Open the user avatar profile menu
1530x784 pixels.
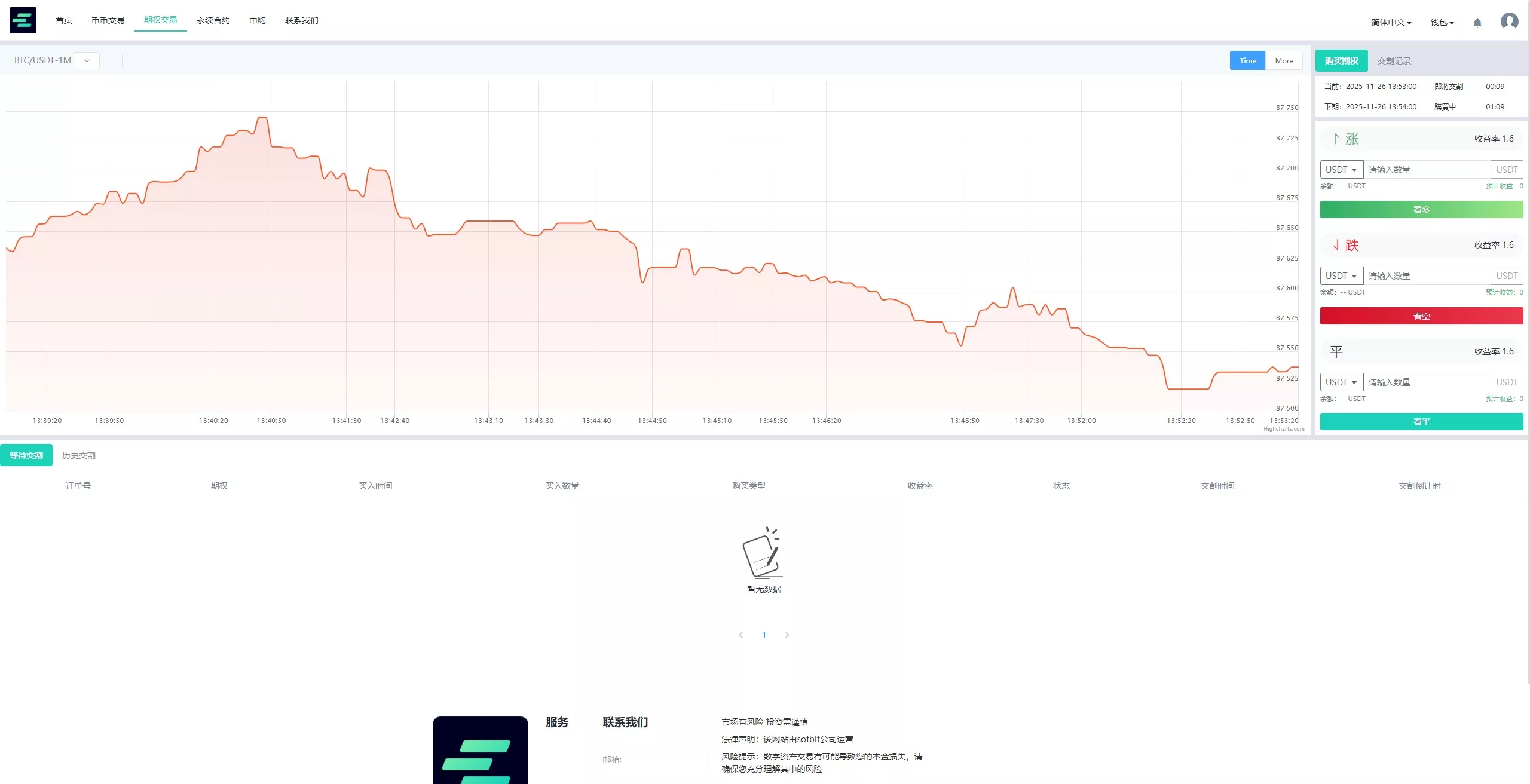point(1509,22)
